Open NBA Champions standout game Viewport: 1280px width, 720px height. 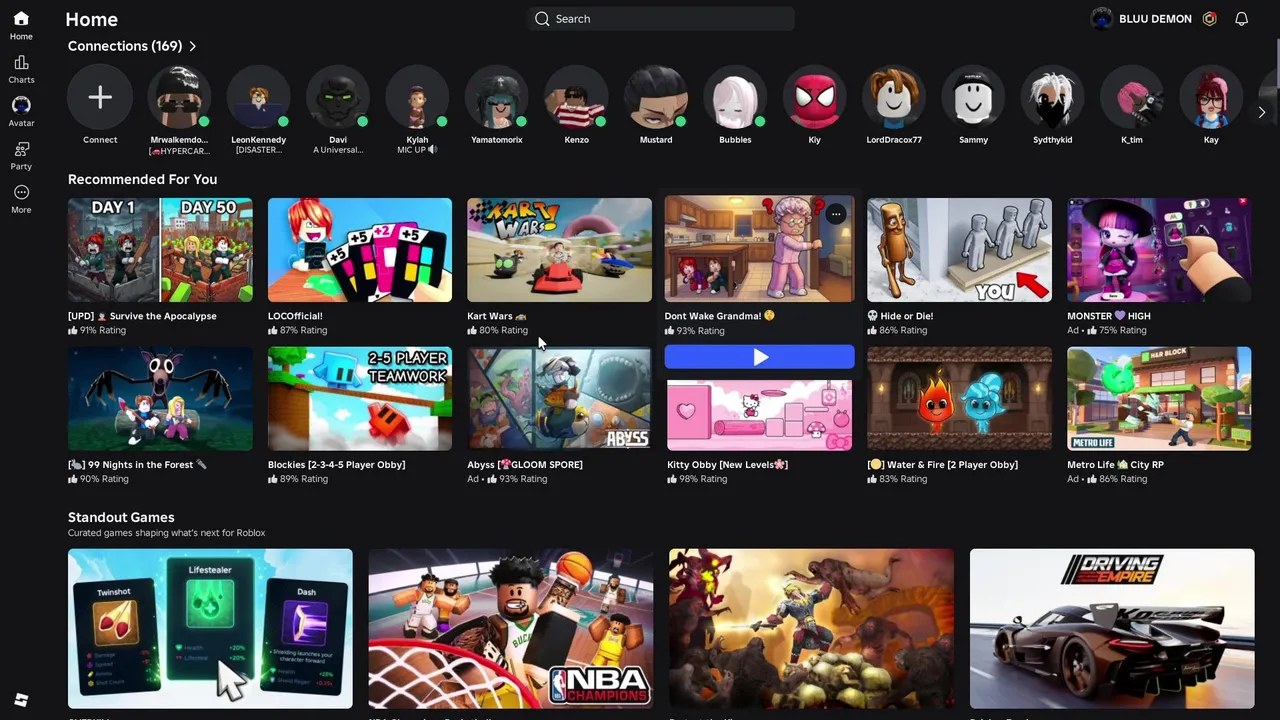[x=511, y=628]
